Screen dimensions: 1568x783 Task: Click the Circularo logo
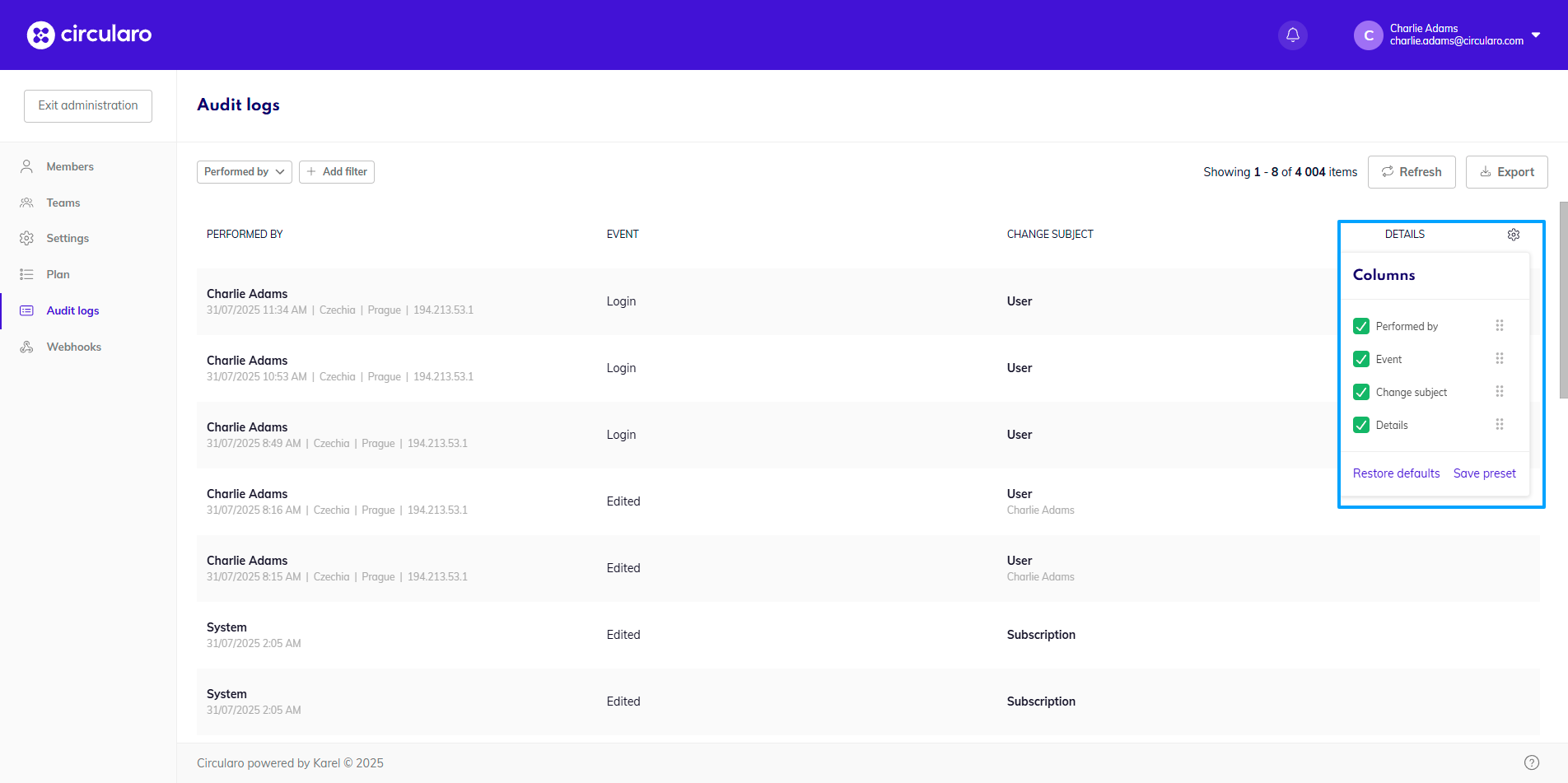(89, 35)
